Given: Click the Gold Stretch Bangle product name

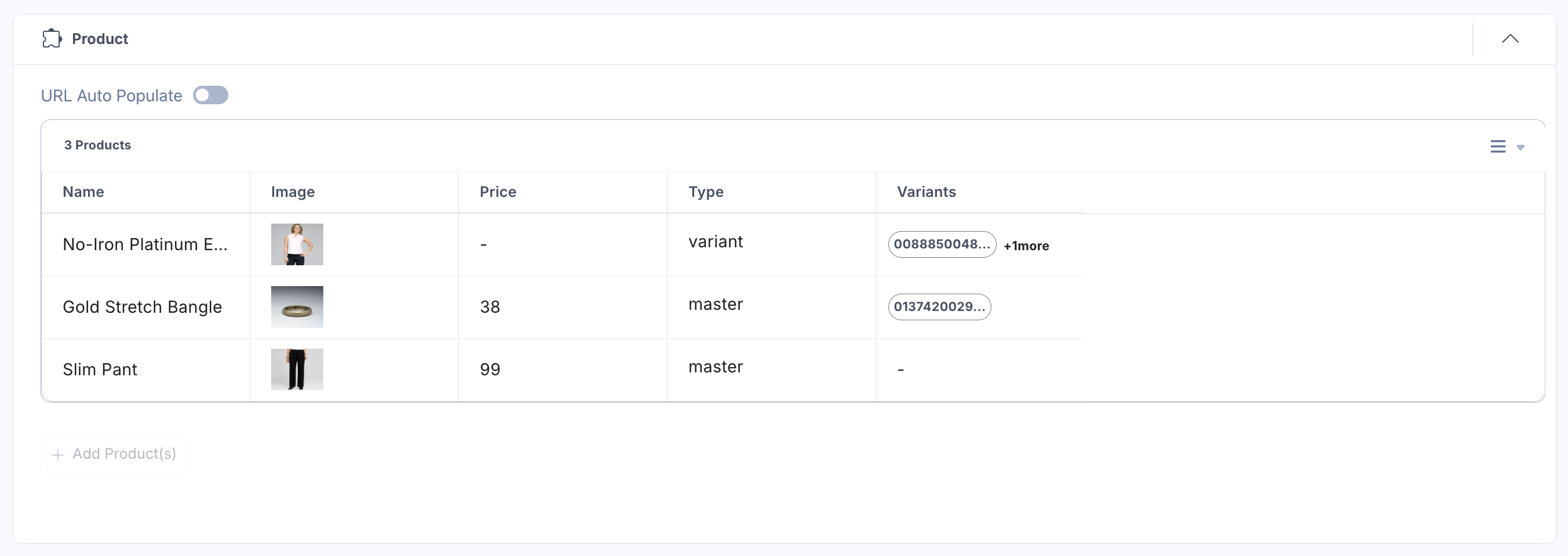Looking at the screenshot, I should (142, 306).
